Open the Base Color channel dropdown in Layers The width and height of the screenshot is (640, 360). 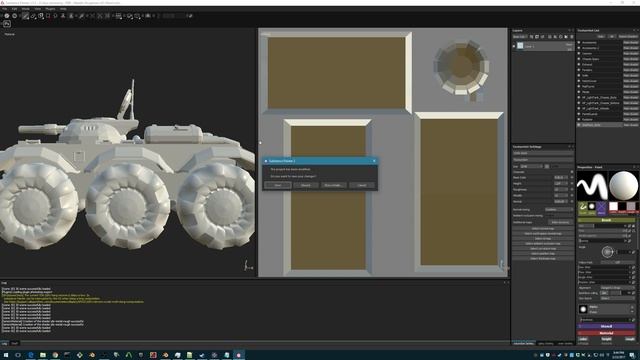tap(520, 37)
